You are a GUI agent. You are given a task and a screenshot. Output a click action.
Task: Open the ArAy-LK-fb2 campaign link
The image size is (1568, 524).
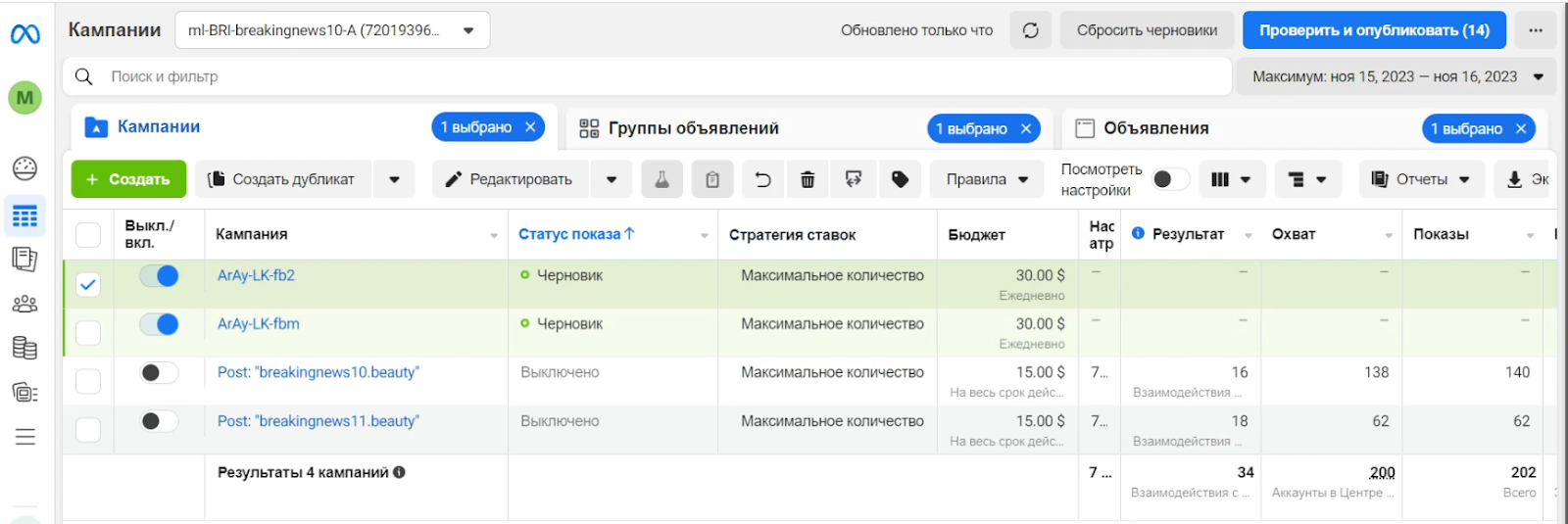(256, 275)
